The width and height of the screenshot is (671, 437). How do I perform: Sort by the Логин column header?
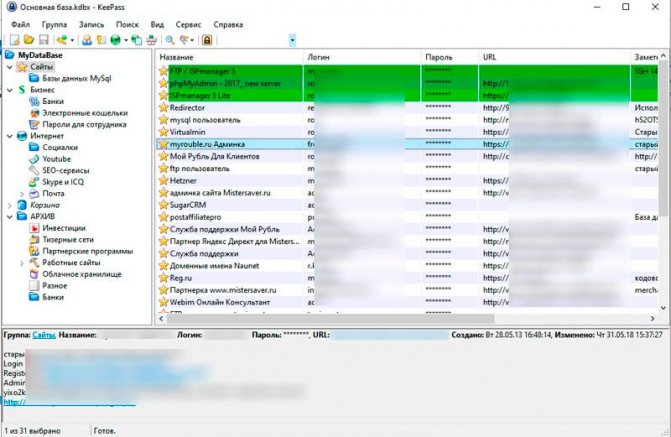click(x=362, y=57)
